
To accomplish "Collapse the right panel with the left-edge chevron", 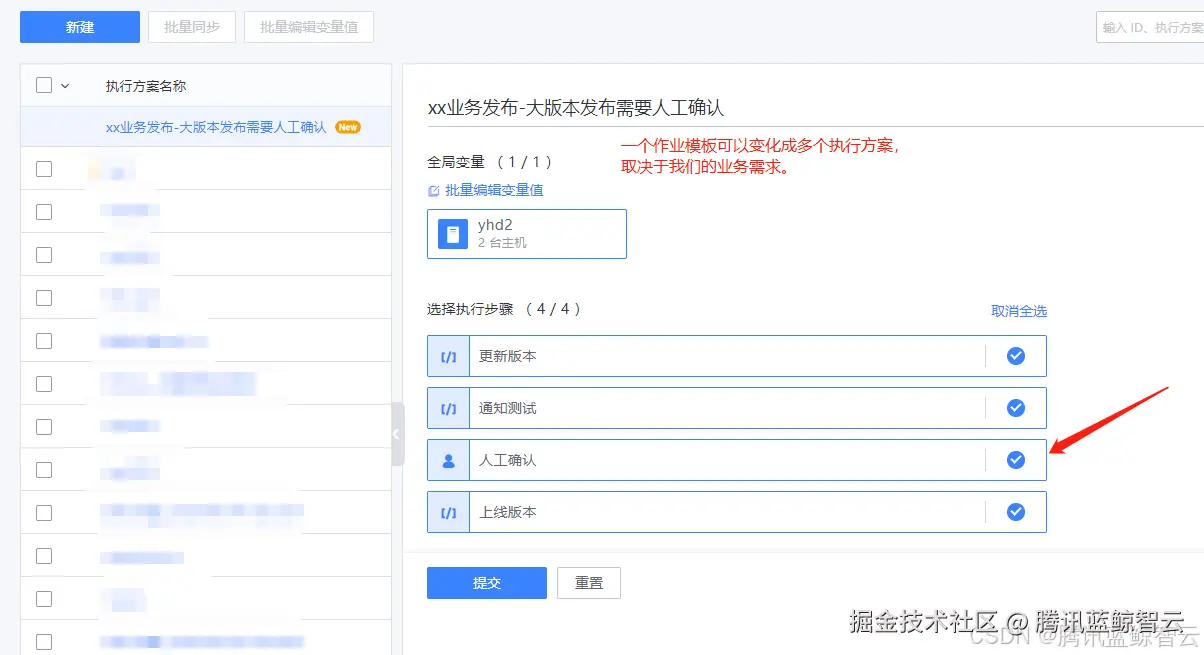I will tap(396, 435).
